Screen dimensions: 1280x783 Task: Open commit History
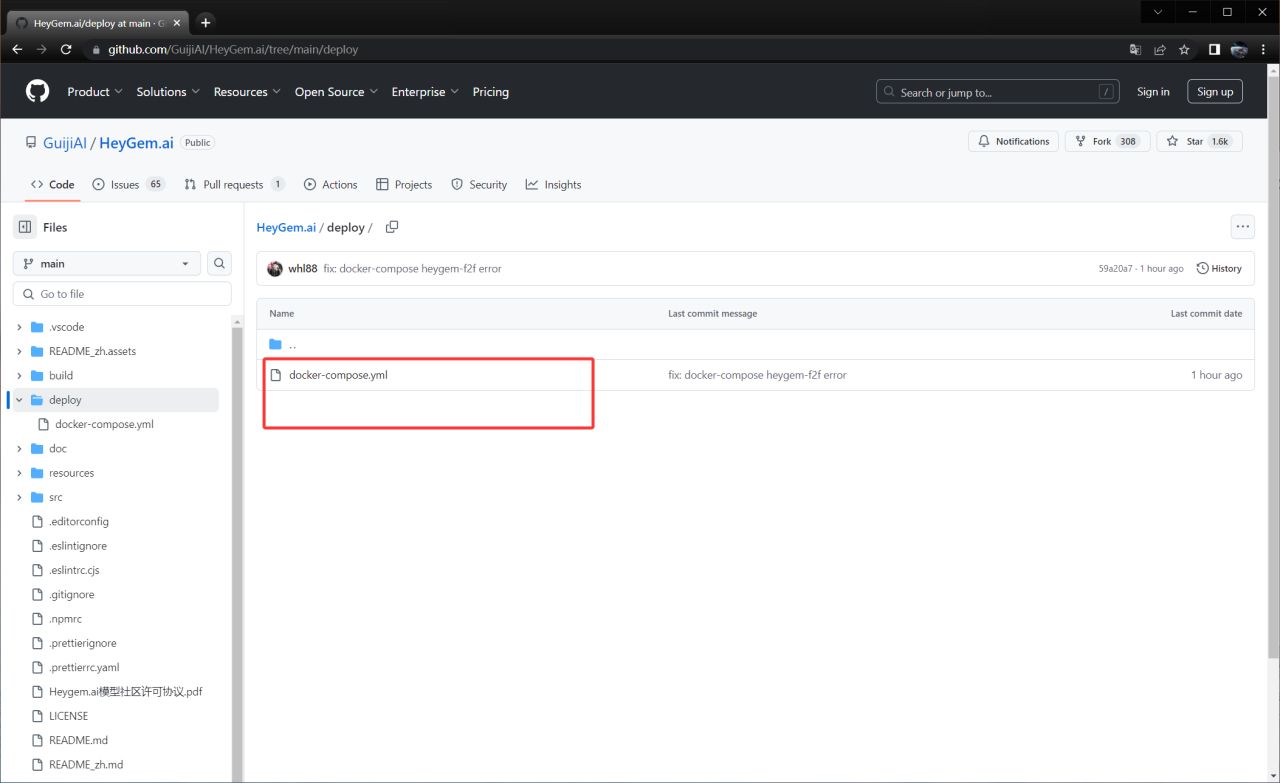click(x=1219, y=269)
